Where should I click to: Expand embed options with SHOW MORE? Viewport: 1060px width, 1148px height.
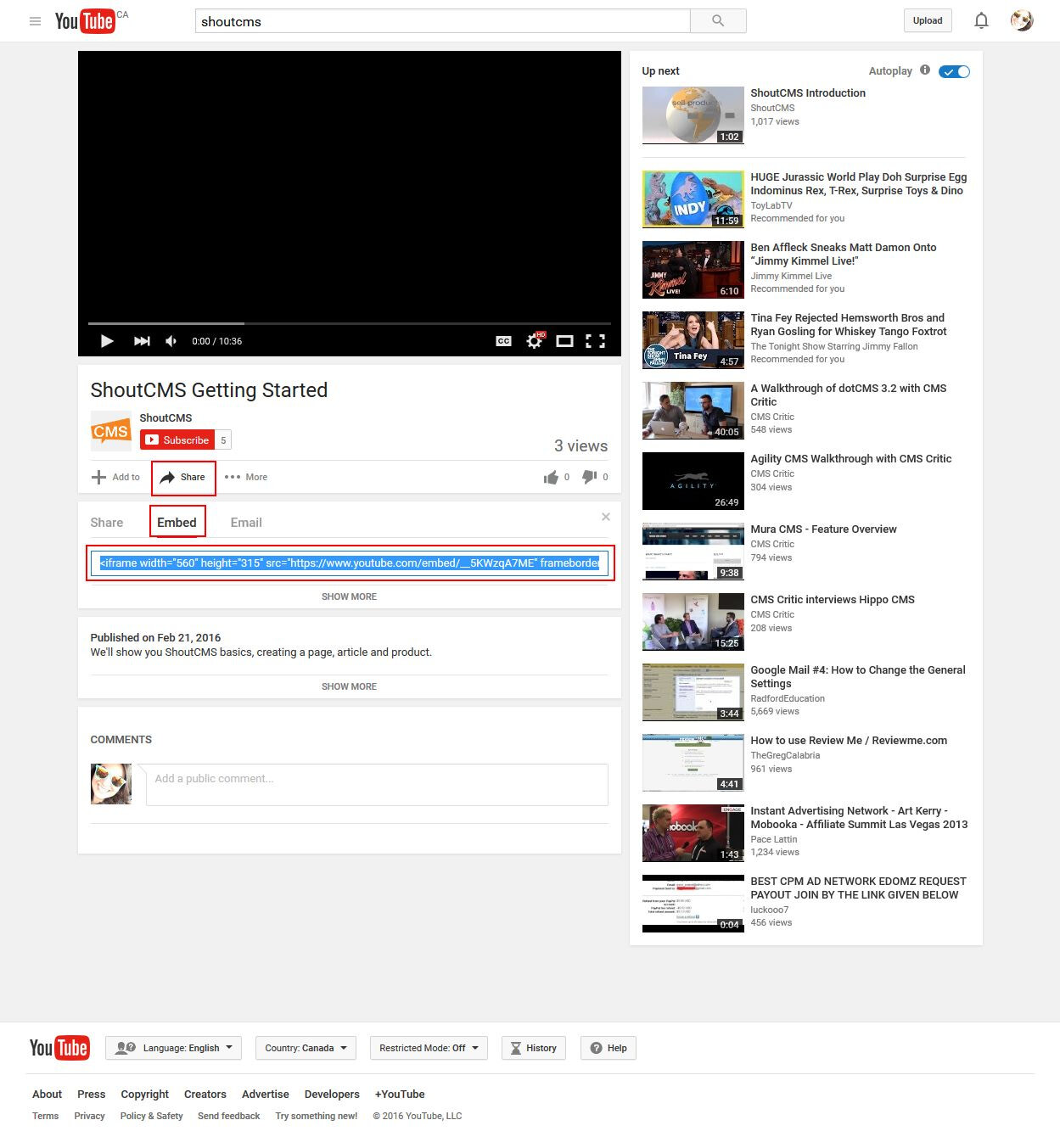pos(349,596)
